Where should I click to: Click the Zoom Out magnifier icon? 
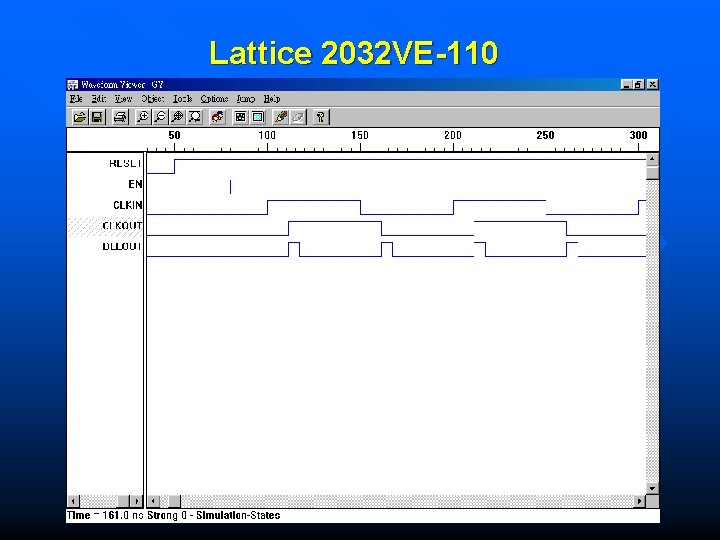160,117
